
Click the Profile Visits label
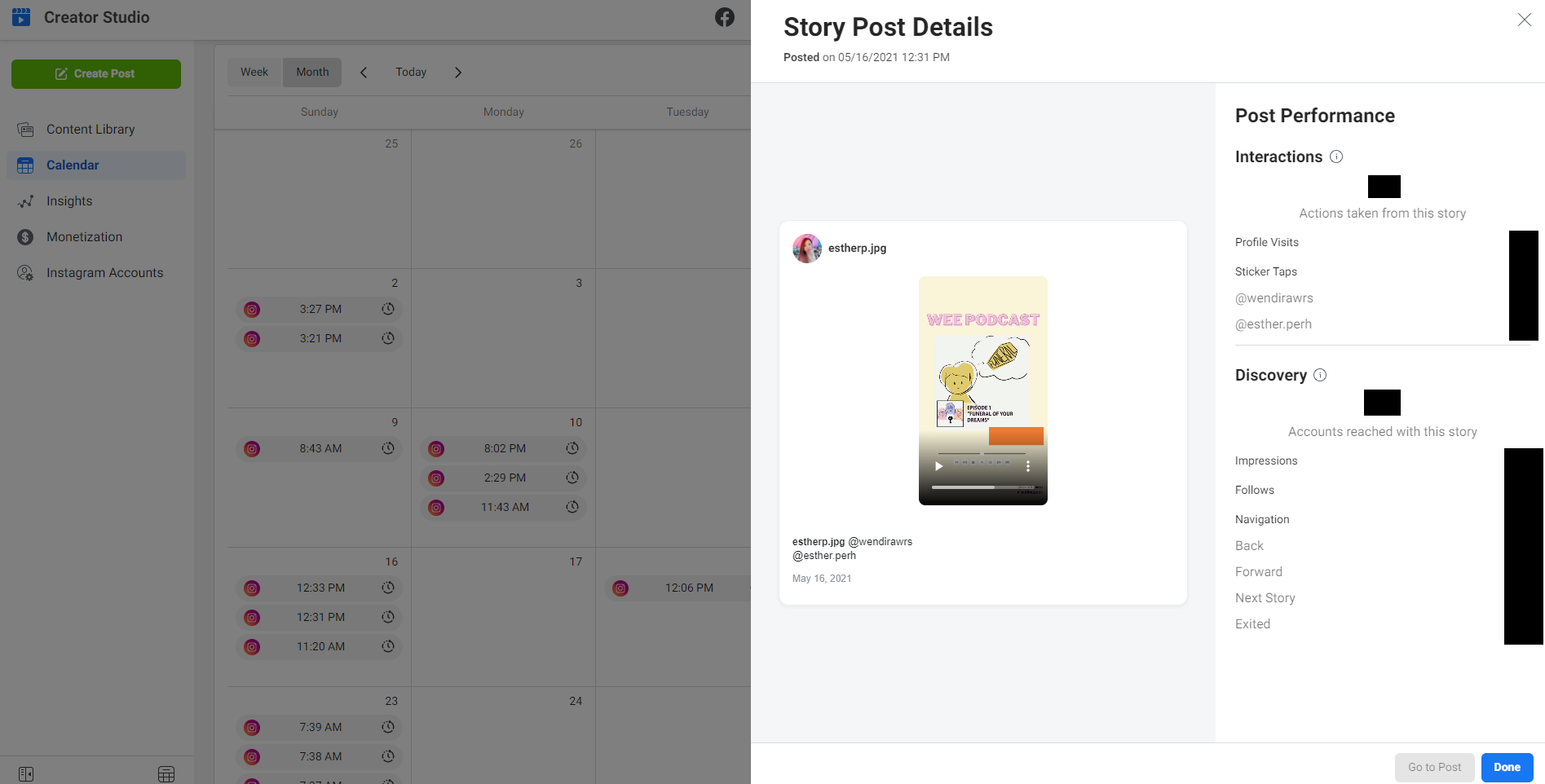1266,242
